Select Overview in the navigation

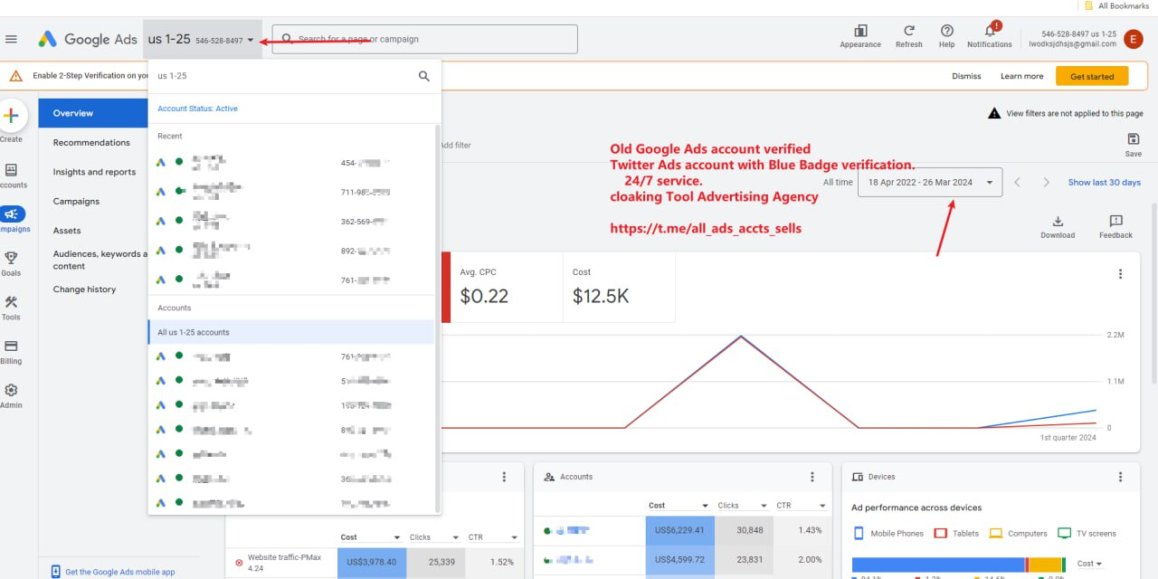click(93, 113)
